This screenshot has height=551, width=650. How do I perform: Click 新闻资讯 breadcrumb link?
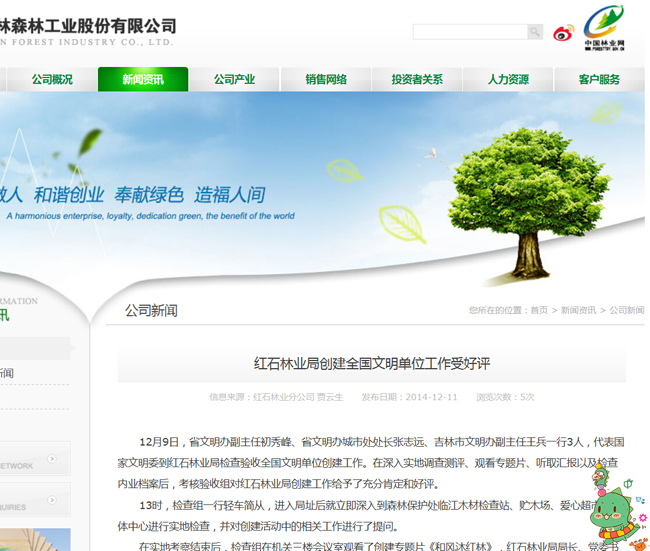(578, 310)
